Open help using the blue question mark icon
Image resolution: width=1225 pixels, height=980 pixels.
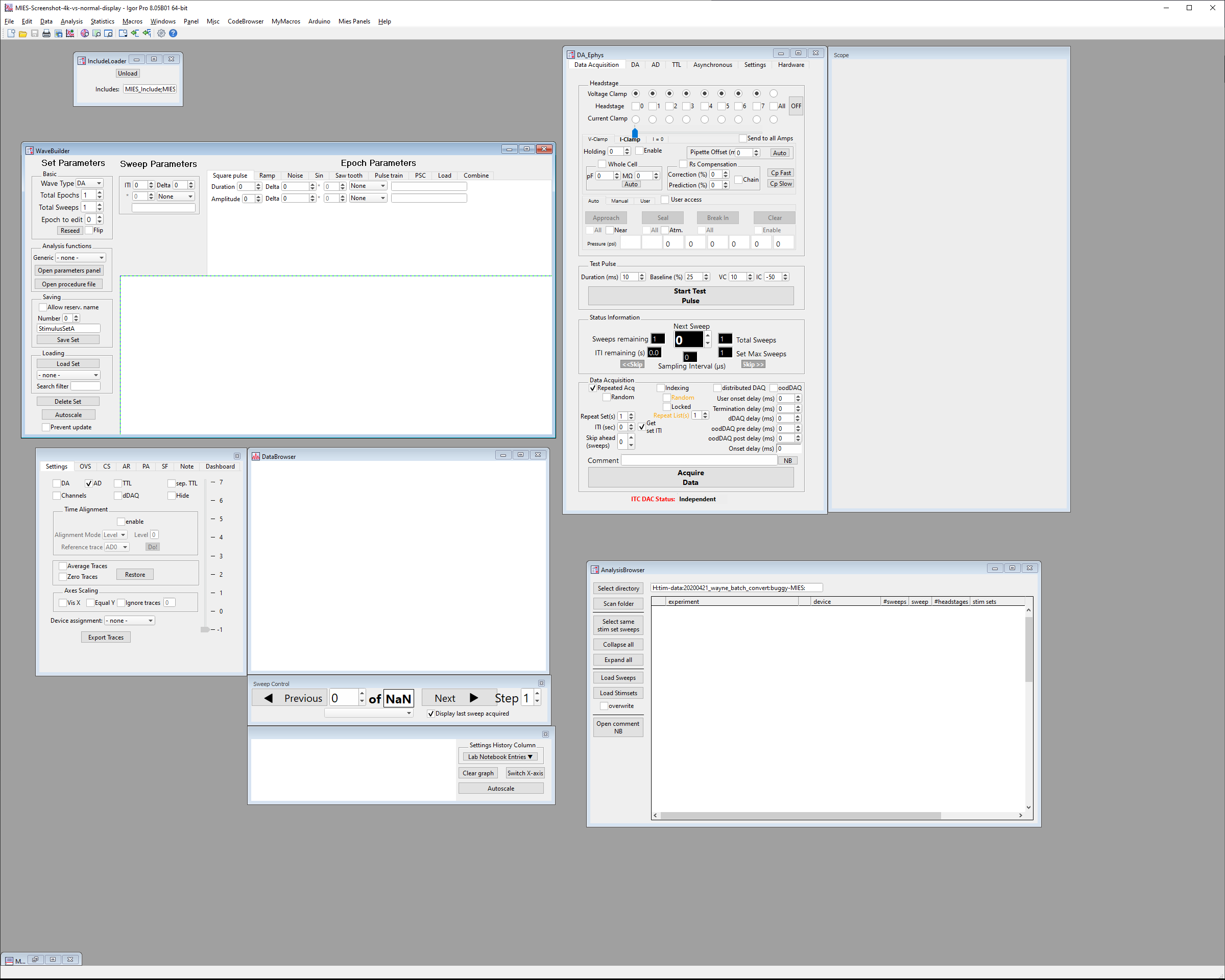(173, 33)
